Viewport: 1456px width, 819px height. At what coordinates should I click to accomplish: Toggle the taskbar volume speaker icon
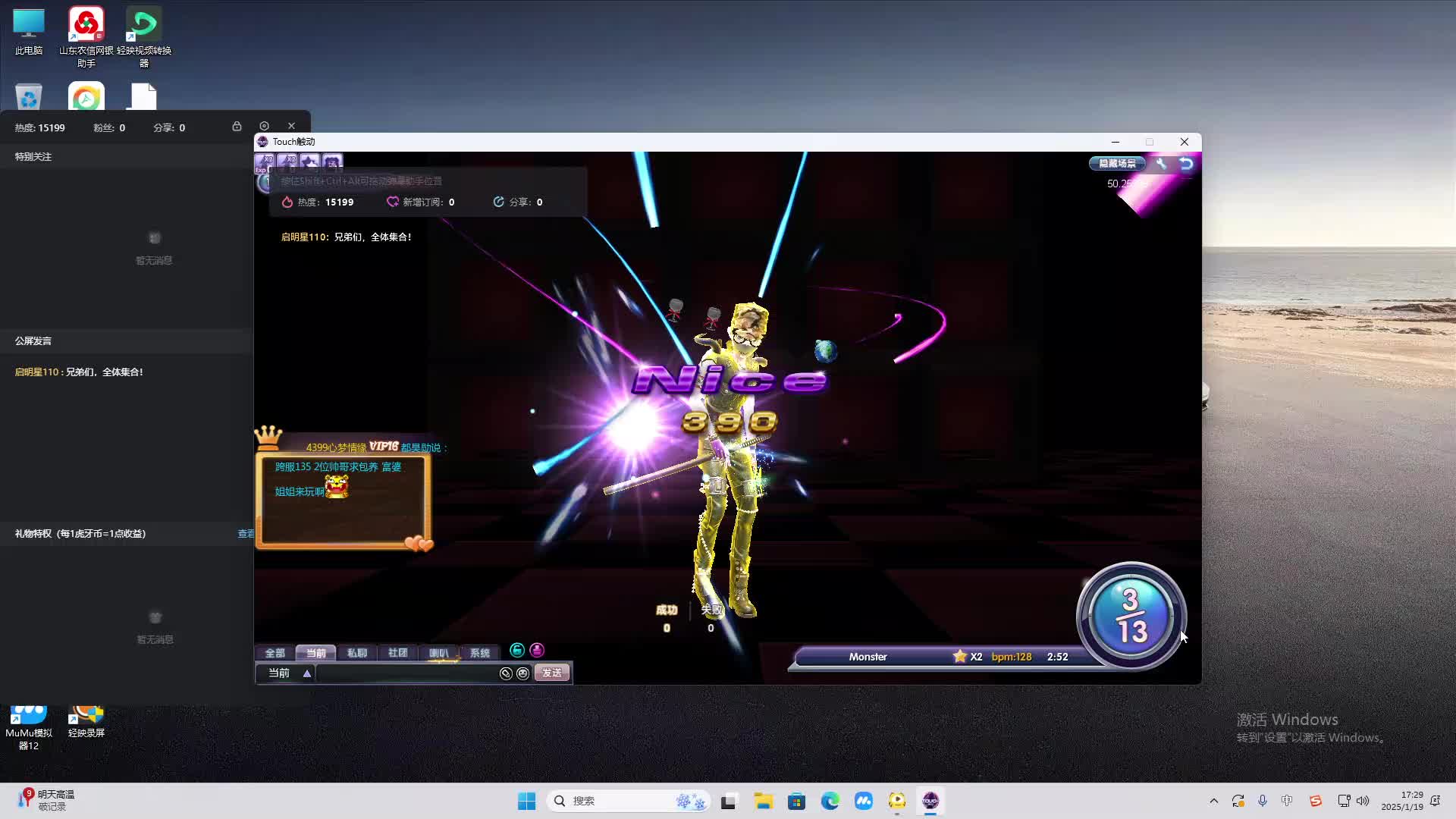[1363, 801]
